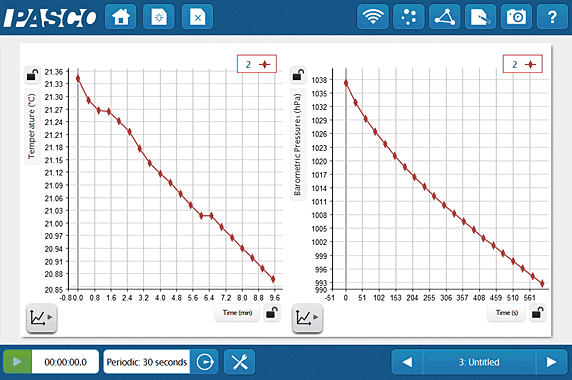
Task: Select the Time (s) axis label
Action: (x=506, y=313)
